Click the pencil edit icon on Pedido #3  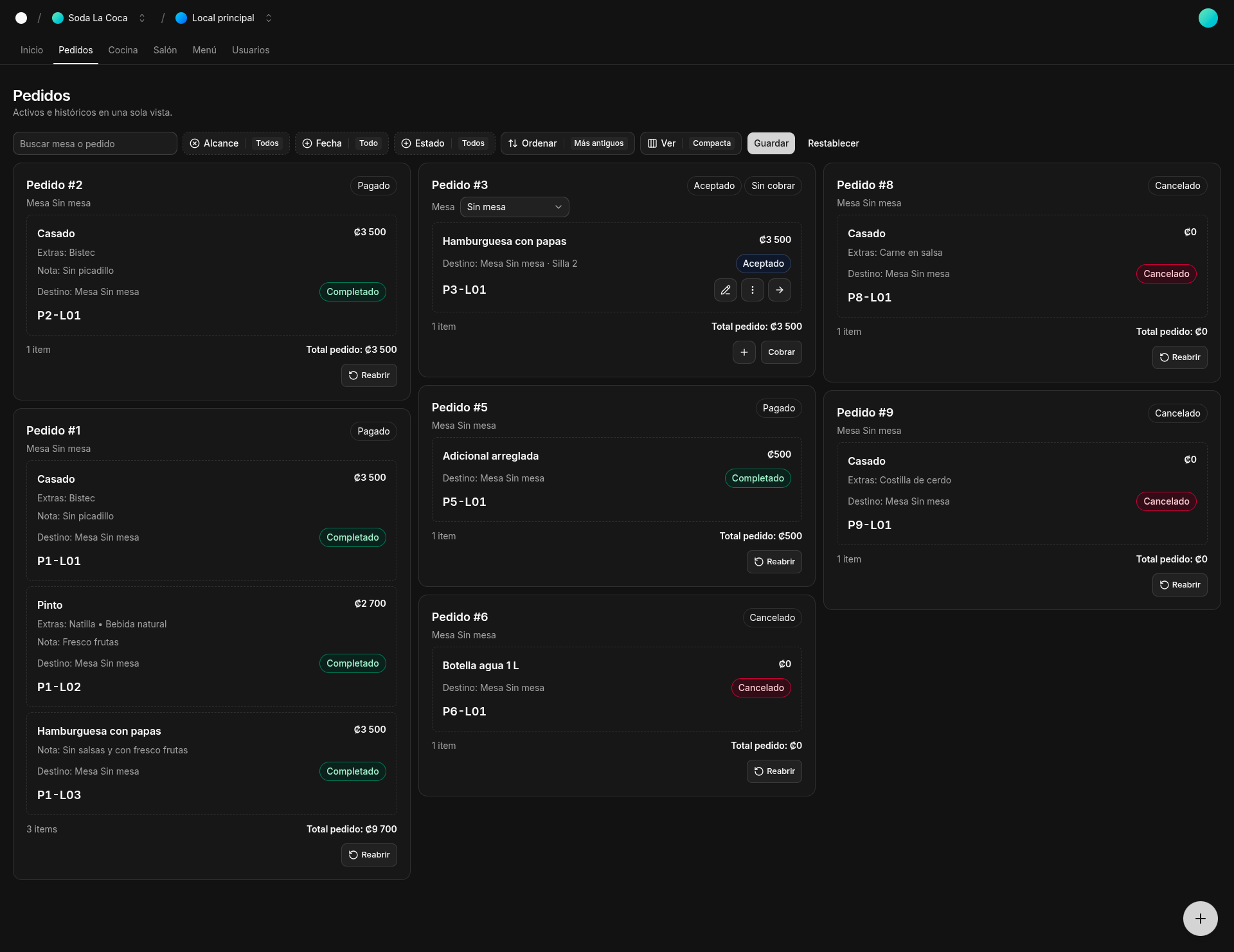coord(725,290)
